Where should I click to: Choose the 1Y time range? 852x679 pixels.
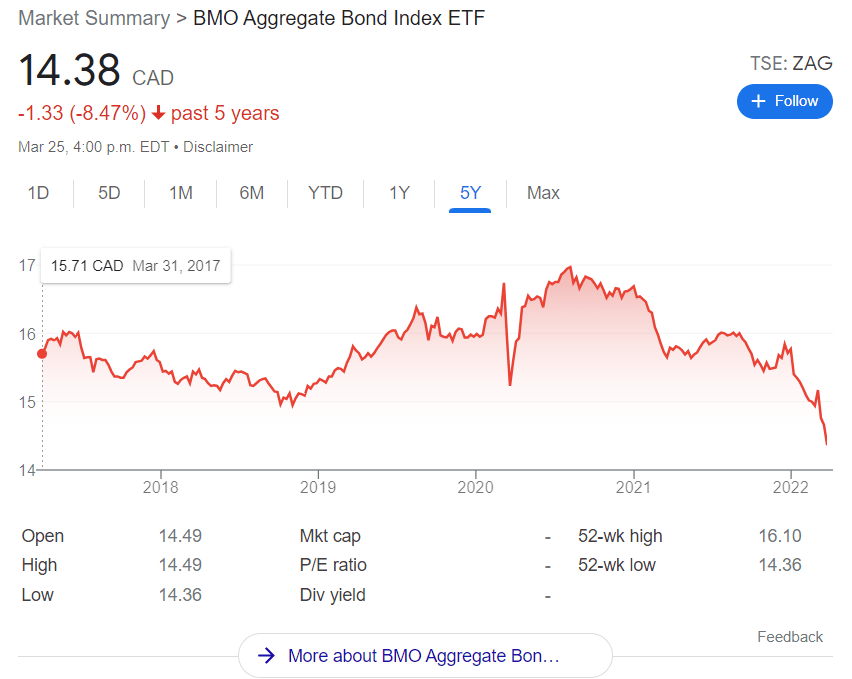tap(399, 193)
